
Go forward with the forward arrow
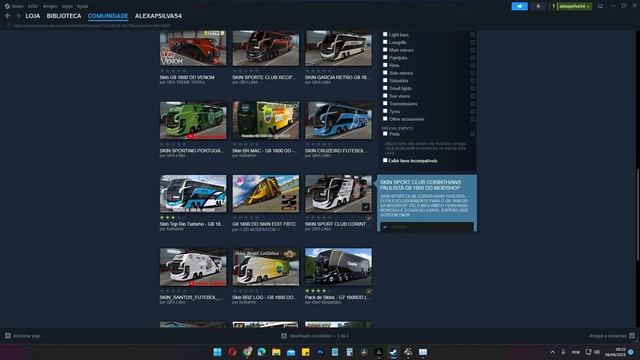click(x=18, y=16)
